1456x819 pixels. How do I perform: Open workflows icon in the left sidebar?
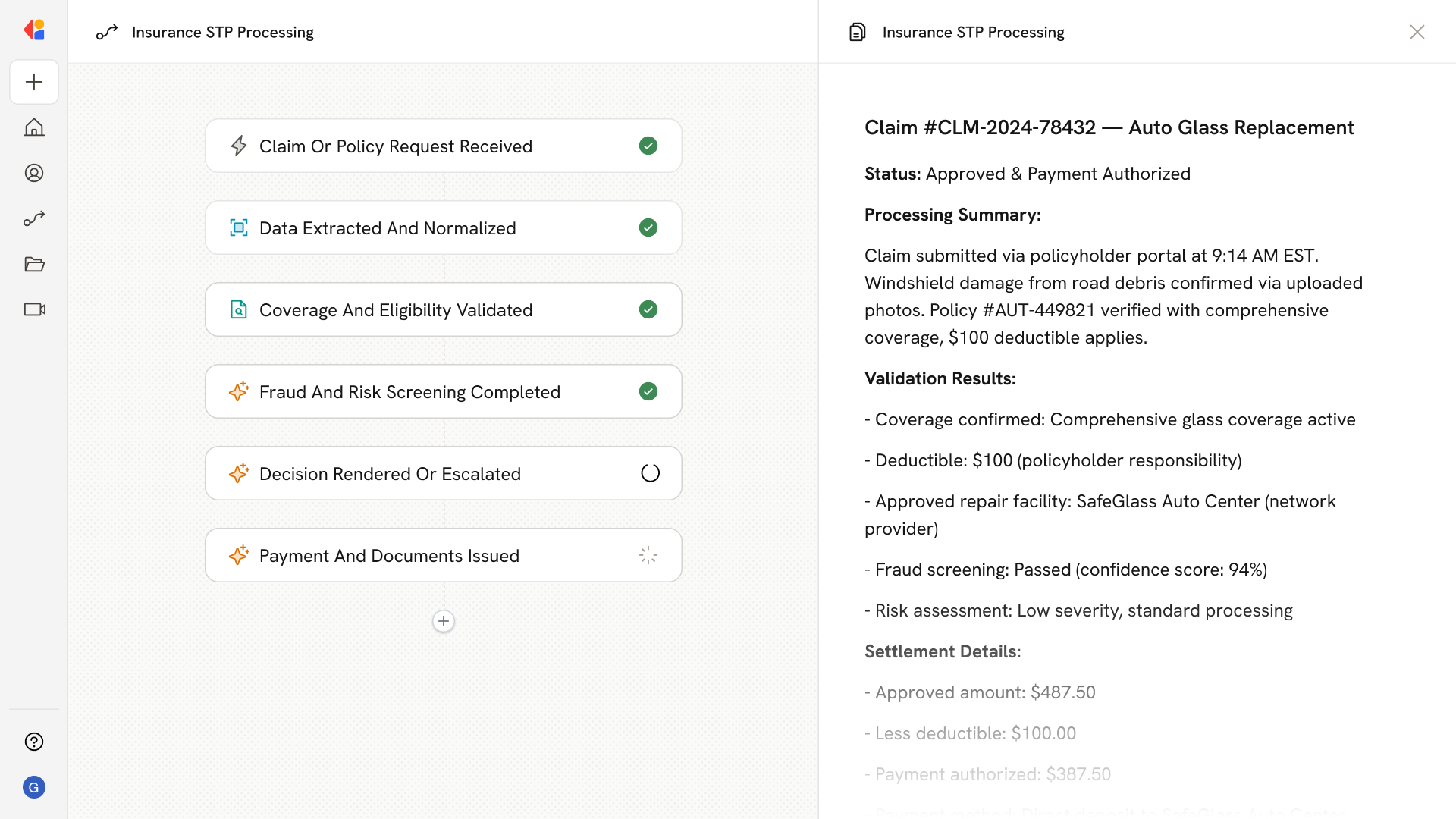pyautogui.click(x=34, y=218)
